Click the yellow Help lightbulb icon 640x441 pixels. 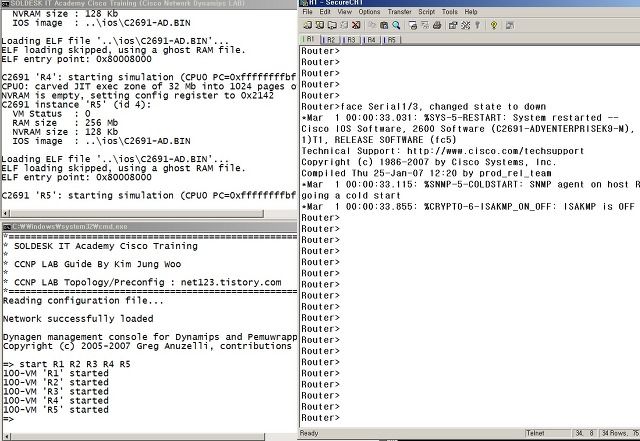pyautogui.click(x=494, y=25)
